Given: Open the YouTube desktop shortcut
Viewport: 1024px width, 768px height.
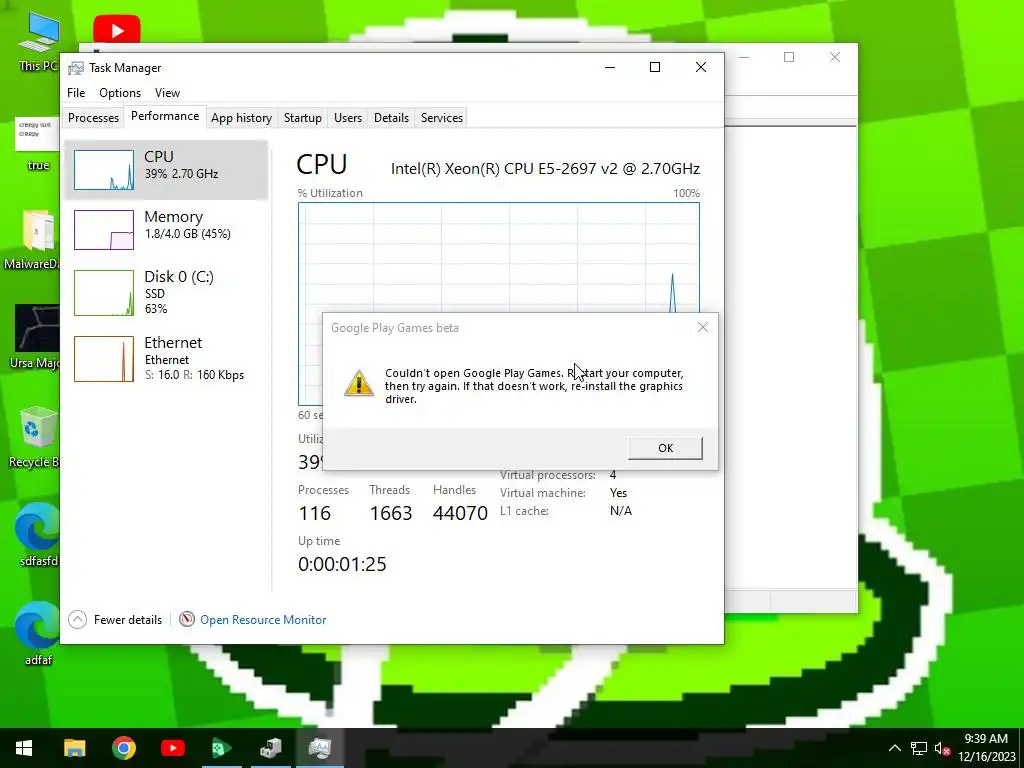Looking at the screenshot, I should [117, 29].
